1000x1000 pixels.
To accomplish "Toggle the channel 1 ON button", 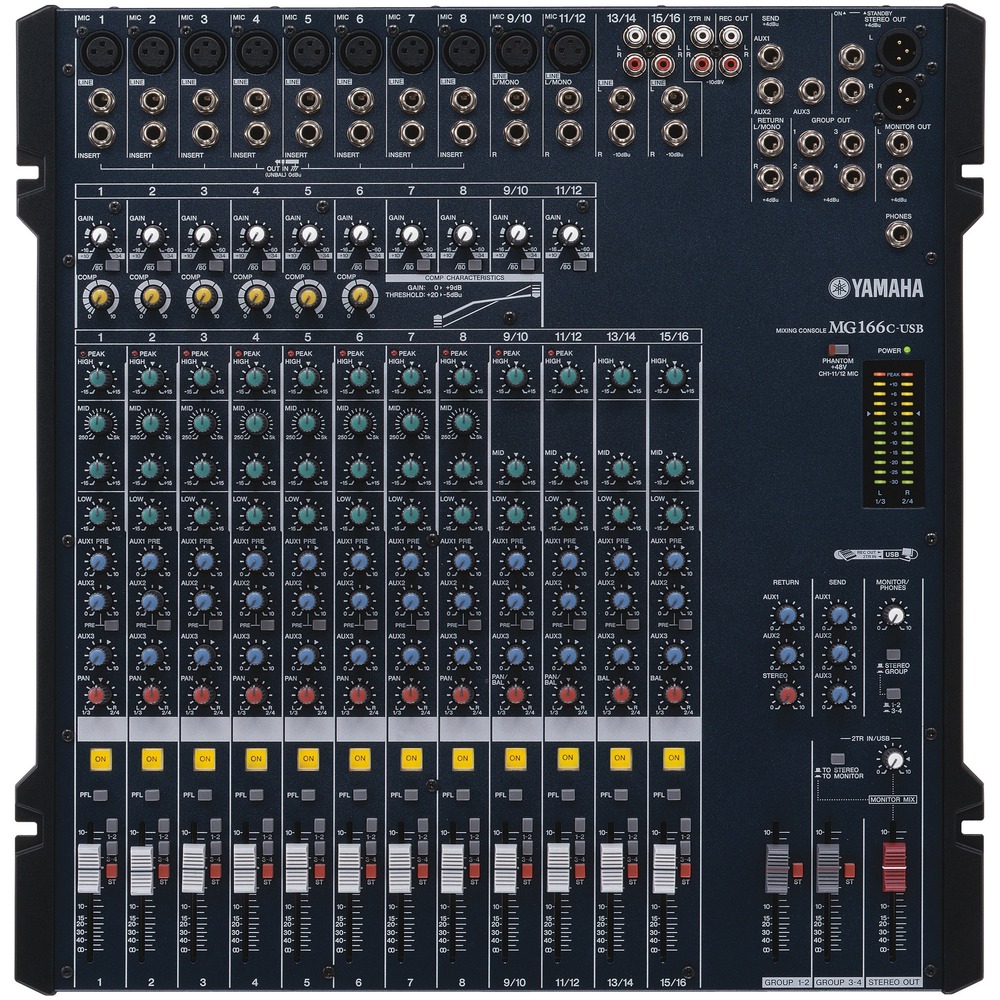I will (100, 759).
